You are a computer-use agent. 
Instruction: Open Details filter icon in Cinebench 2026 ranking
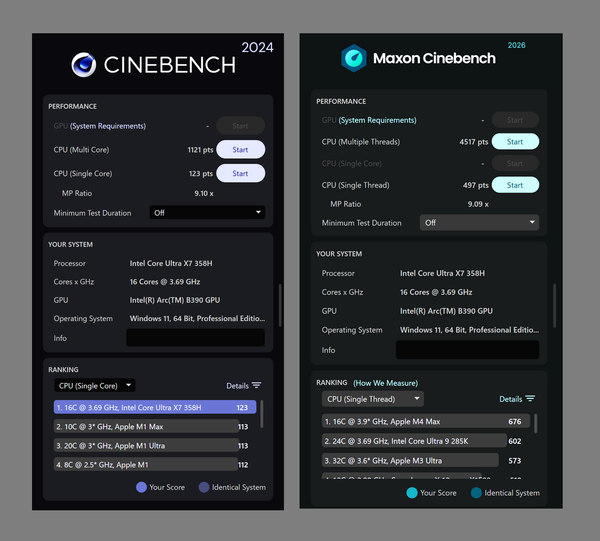point(530,399)
